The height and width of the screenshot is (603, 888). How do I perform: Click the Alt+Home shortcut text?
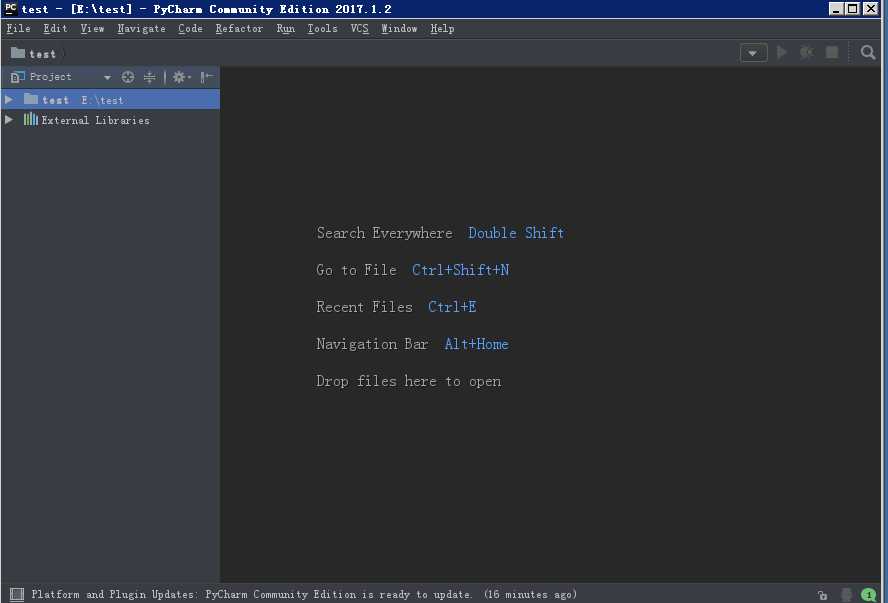476,344
